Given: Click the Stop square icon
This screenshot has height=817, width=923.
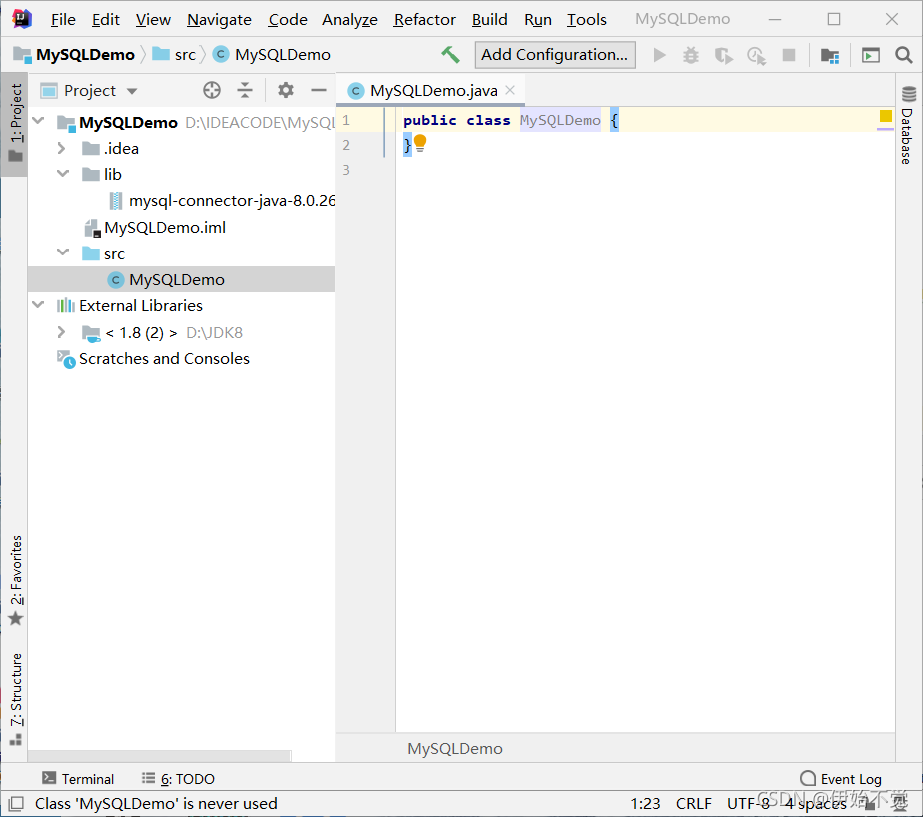Looking at the screenshot, I should pos(789,55).
